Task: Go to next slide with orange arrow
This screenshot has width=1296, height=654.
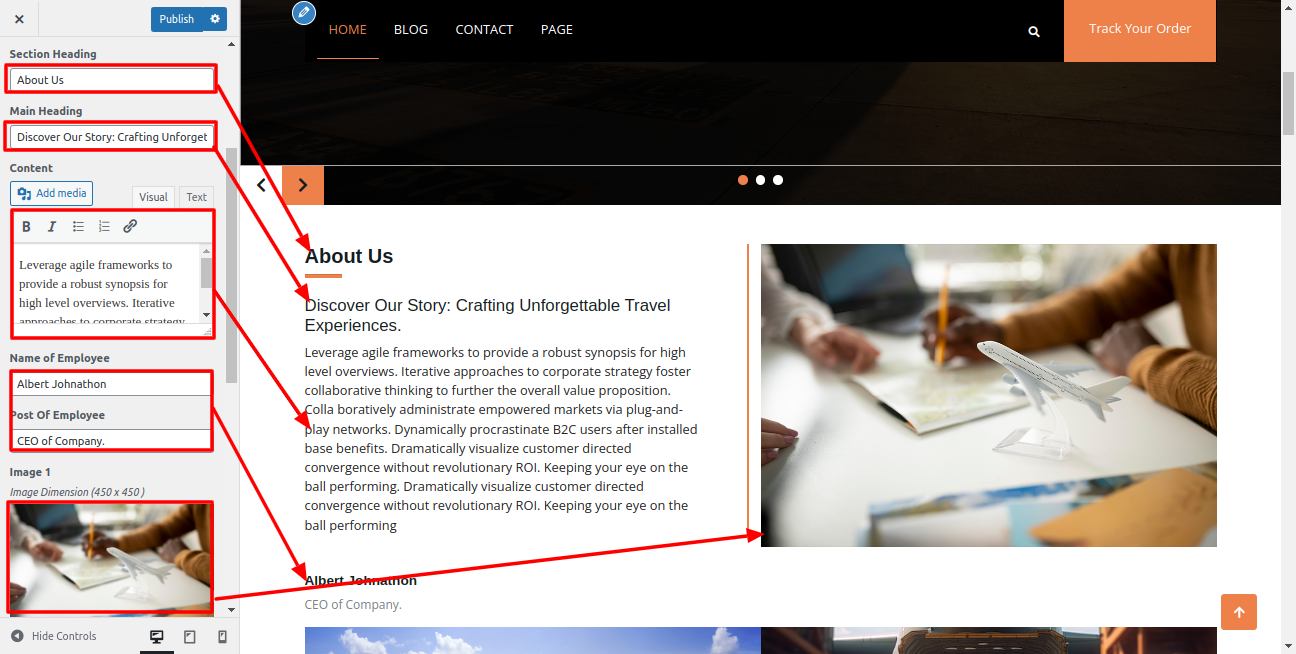Action: coord(303,185)
